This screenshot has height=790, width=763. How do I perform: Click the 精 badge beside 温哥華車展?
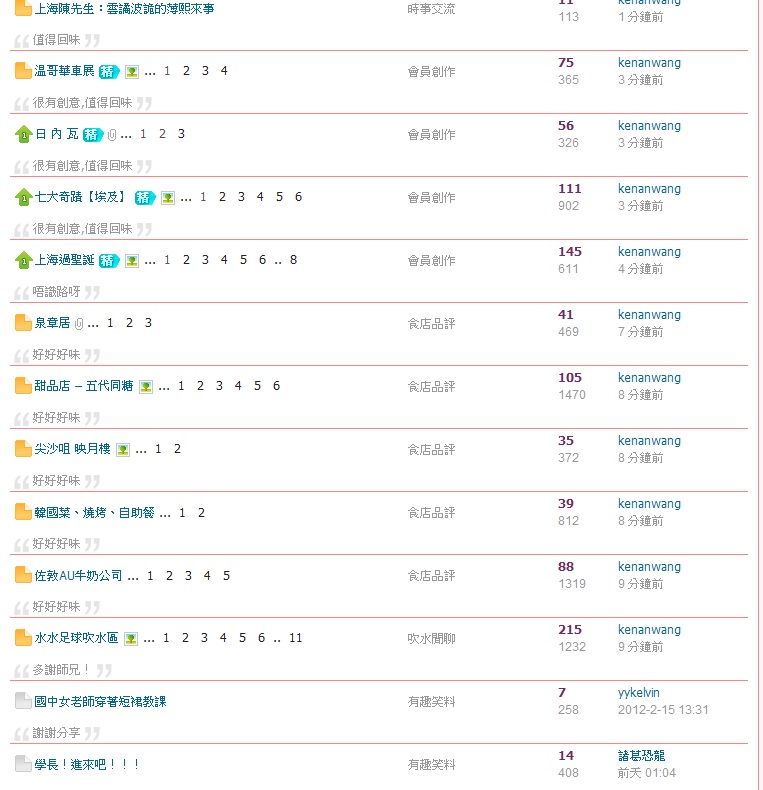click(x=109, y=71)
